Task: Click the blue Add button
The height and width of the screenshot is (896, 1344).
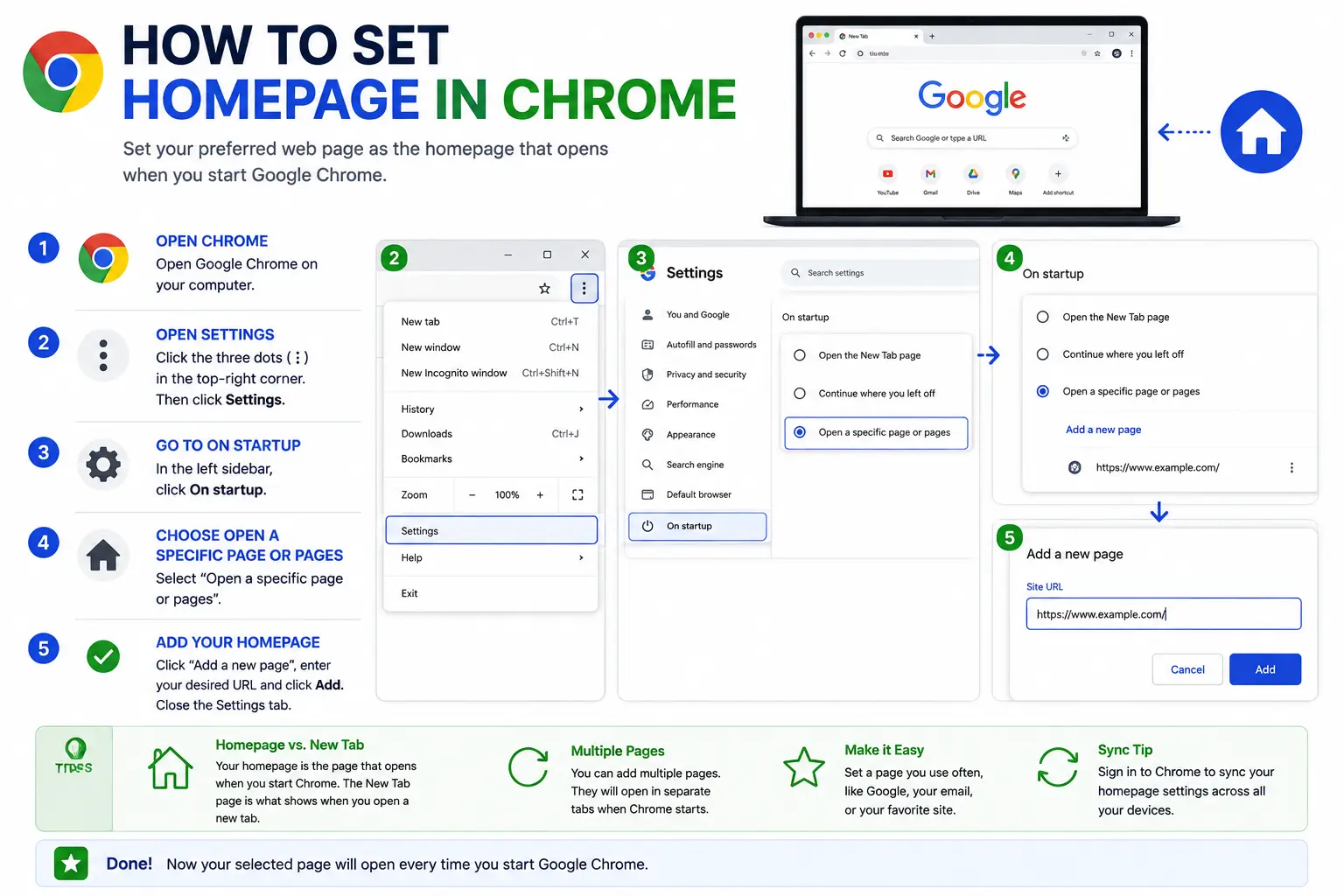Action: coord(1265,669)
